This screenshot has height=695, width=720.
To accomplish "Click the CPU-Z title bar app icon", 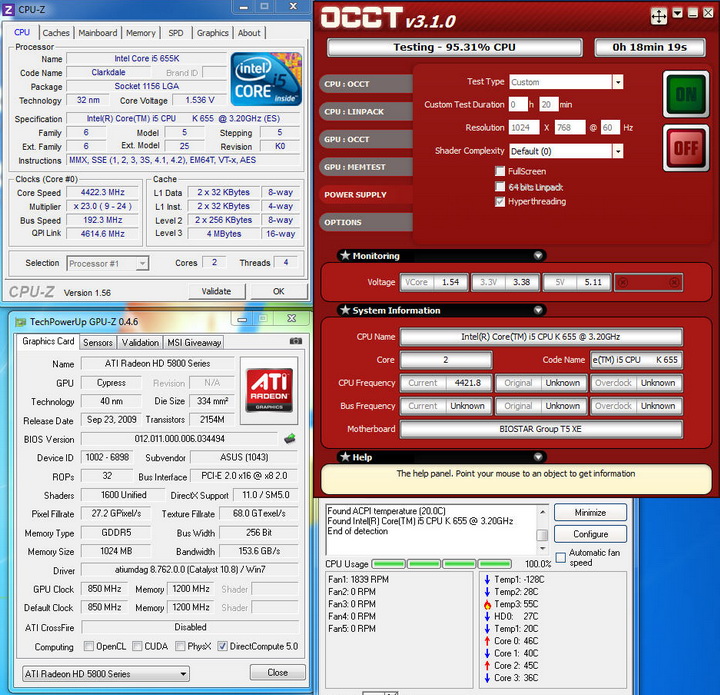I will tap(9, 9).
